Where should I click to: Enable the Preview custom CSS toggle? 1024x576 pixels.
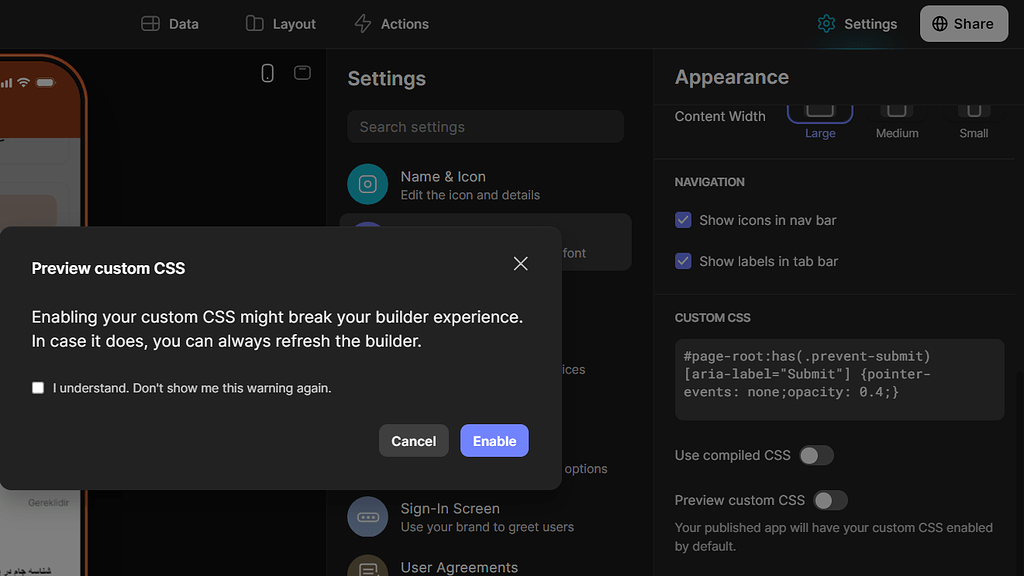tap(831, 500)
